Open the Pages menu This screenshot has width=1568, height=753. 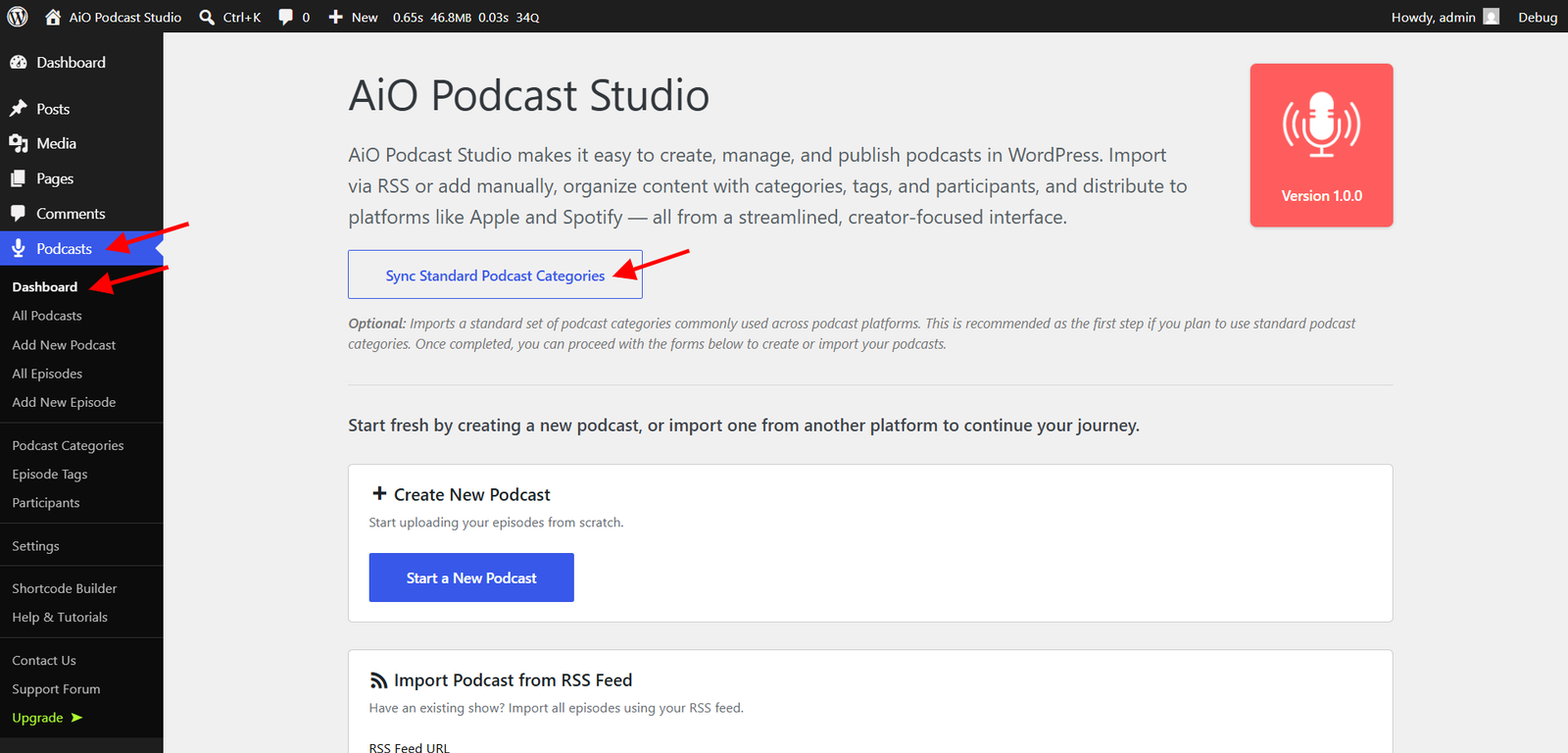tap(81, 178)
